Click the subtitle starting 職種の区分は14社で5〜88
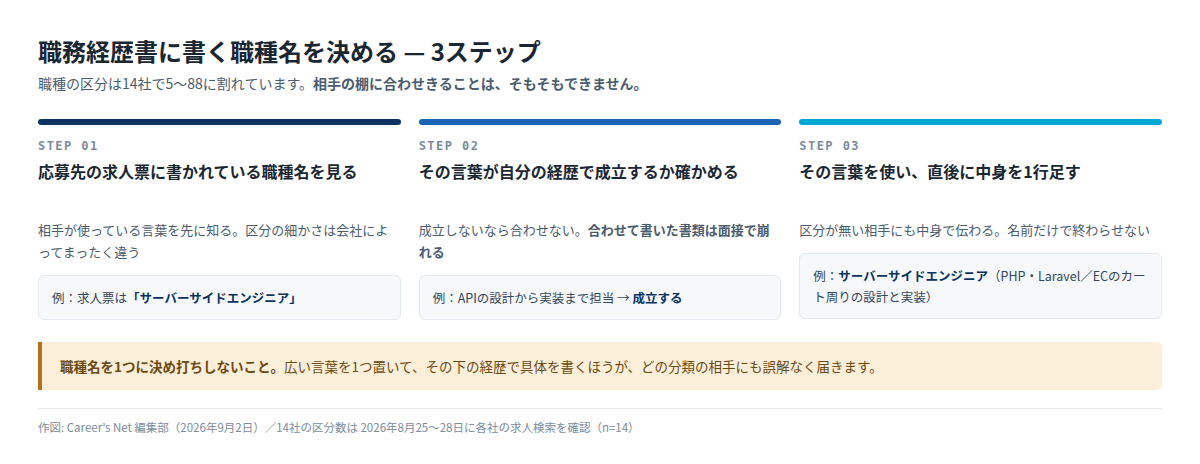The image size is (1200, 464). pyautogui.click(x=339, y=84)
